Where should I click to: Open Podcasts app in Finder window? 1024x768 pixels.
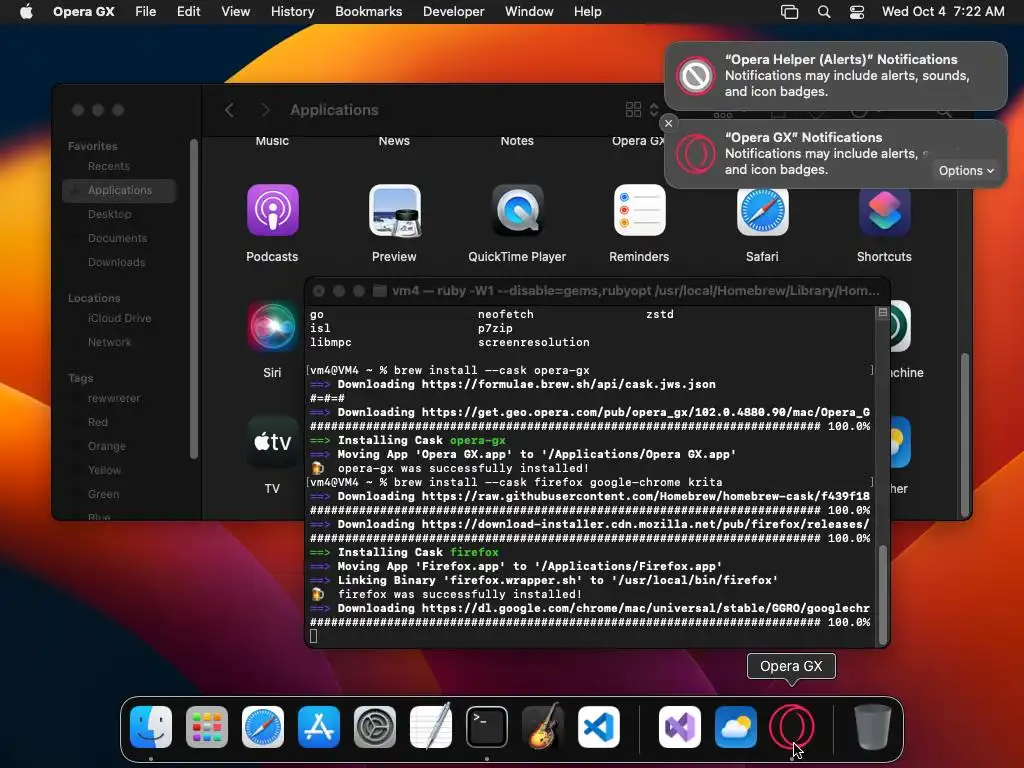[272, 210]
